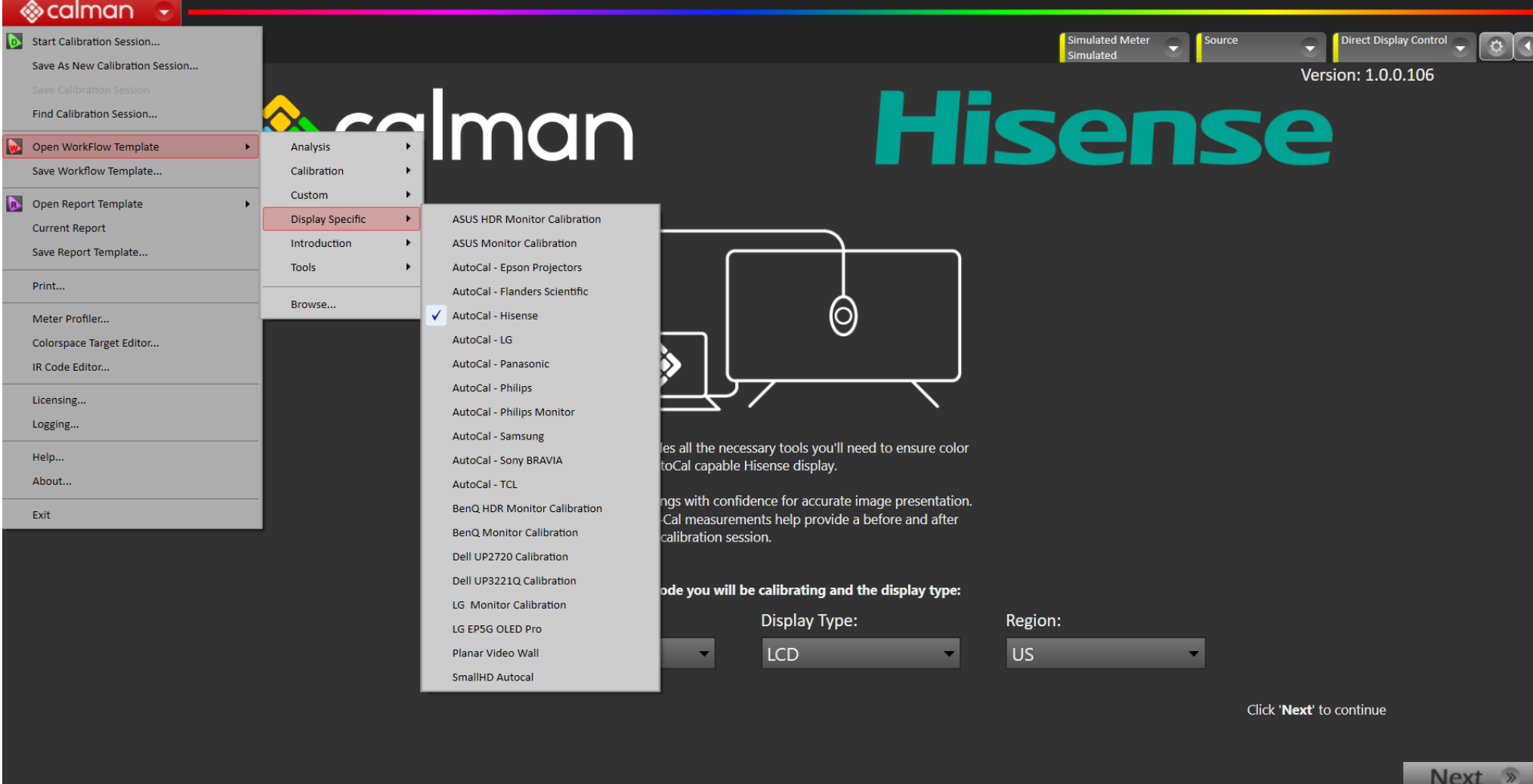The width and height of the screenshot is (1533, 784).
Task: Click the Next button
Action: 1467,773
